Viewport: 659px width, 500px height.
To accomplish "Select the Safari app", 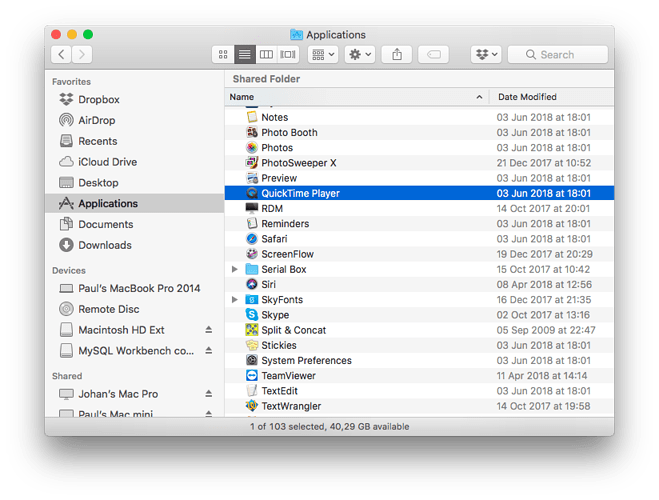I will coord(419,239).
